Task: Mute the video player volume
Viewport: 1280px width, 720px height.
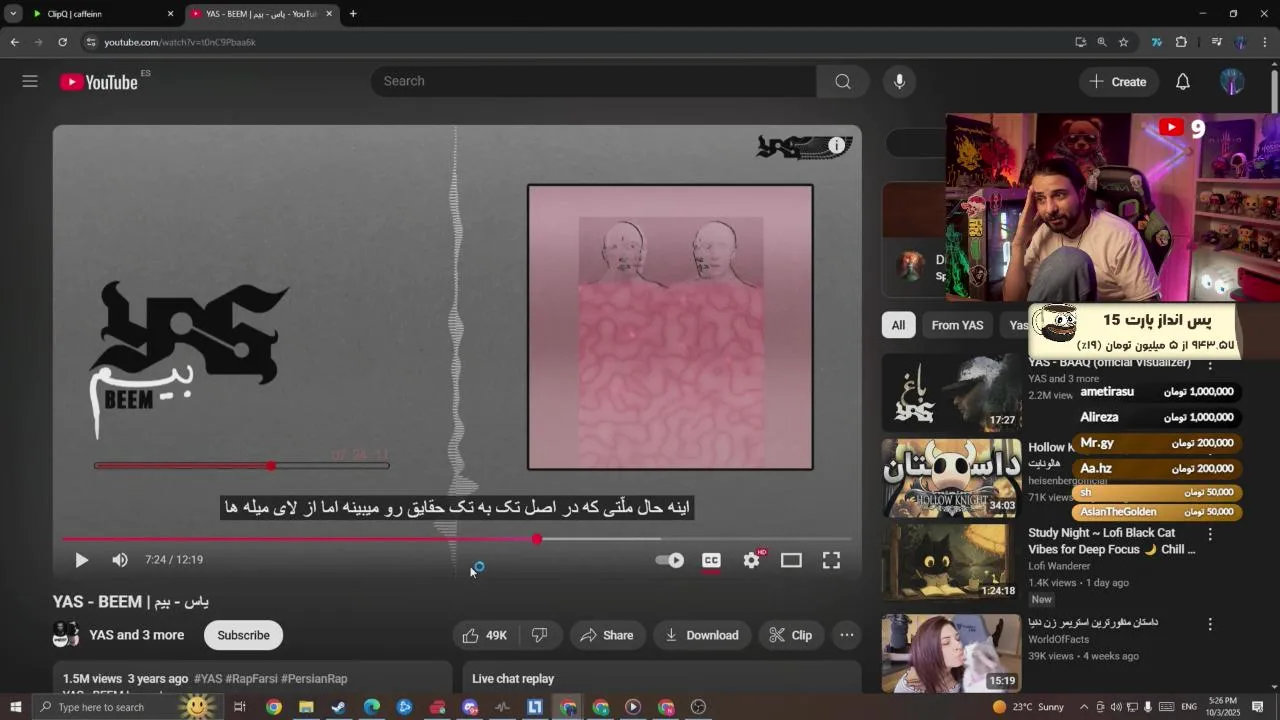Action: [x=120, y=560]
